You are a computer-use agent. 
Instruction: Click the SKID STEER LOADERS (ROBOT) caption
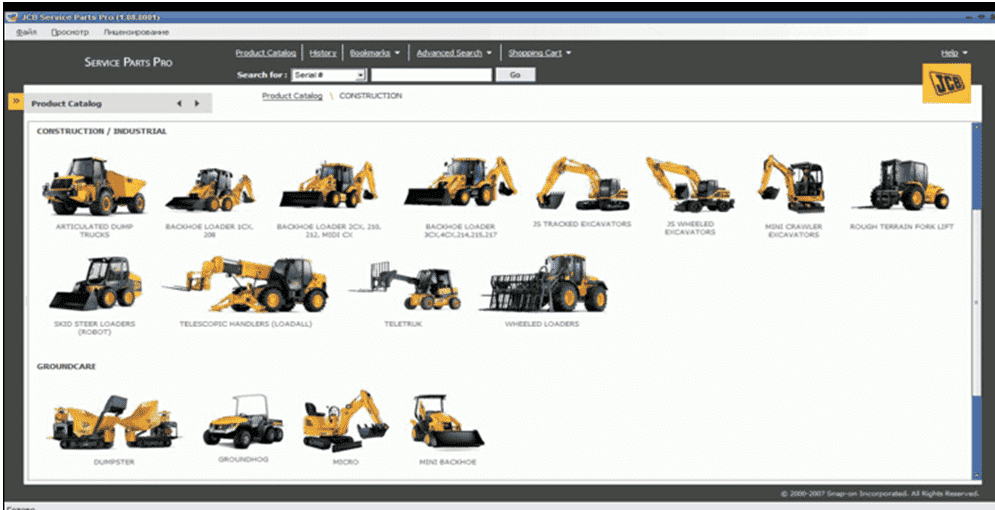95,327
